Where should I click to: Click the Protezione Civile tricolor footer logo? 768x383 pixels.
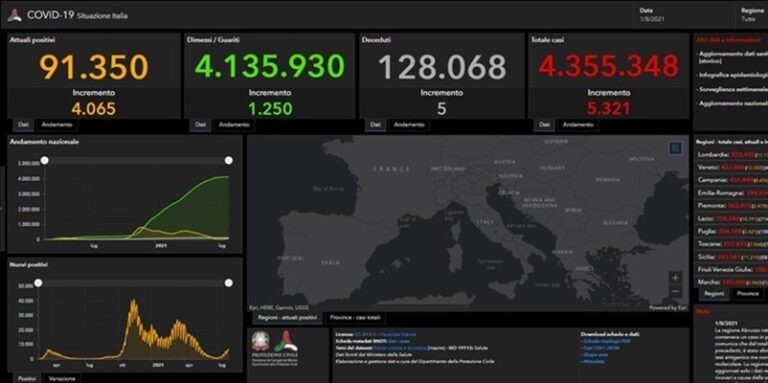pos(286,341)
